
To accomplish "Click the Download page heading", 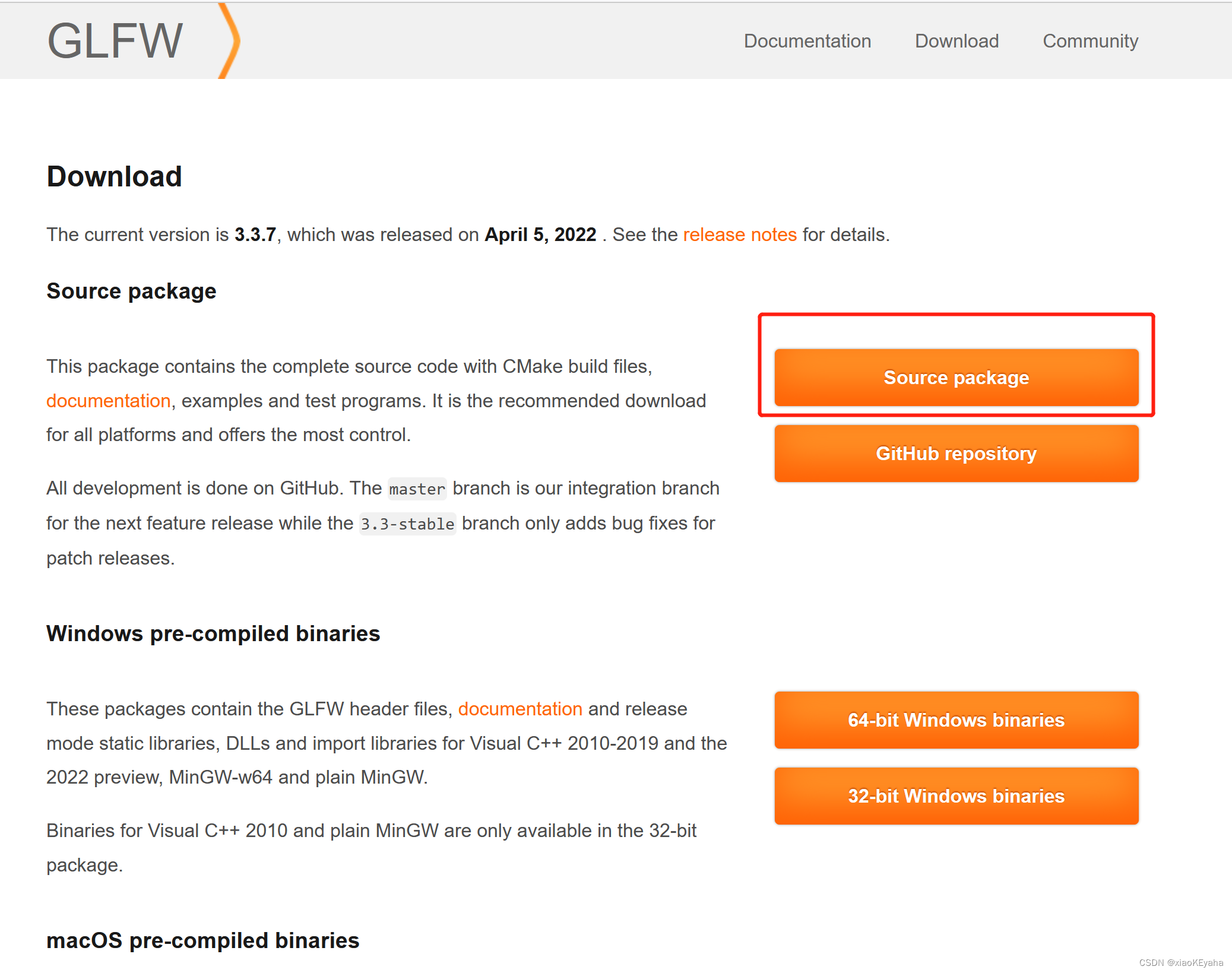I will coord(114,176).
